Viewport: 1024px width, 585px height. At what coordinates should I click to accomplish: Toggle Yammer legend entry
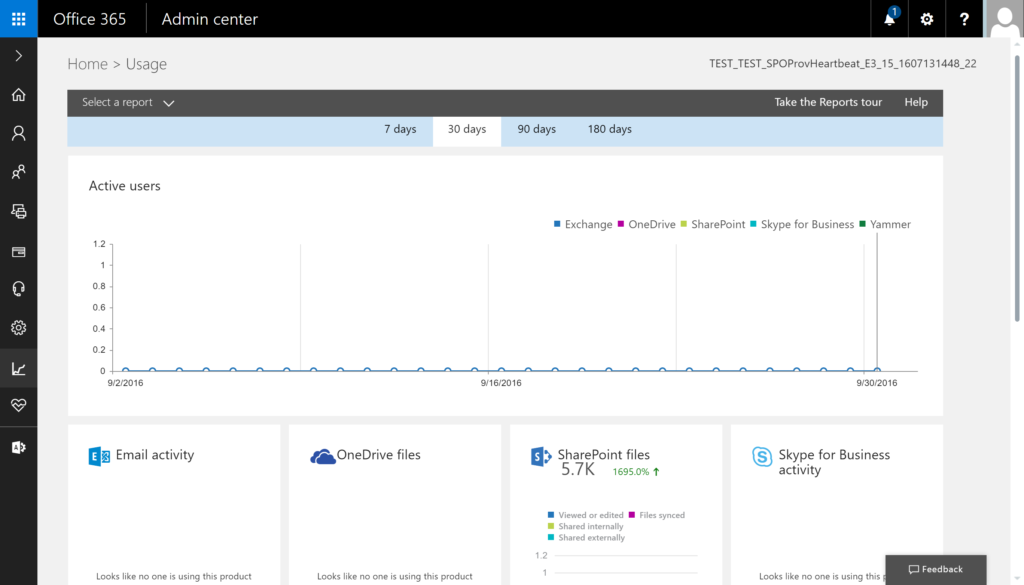(x=884, y=224)
